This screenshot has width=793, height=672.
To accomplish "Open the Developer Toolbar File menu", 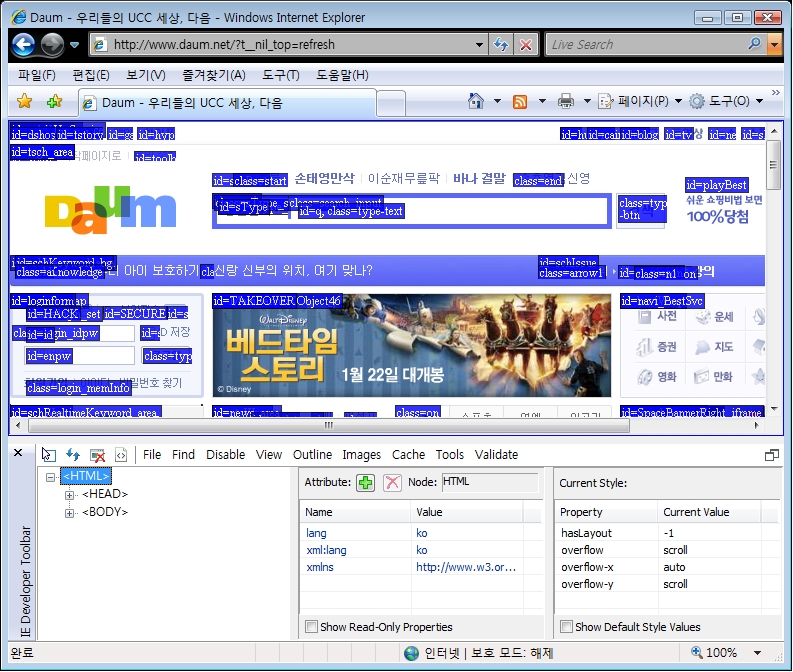I will tap(152, 455).
